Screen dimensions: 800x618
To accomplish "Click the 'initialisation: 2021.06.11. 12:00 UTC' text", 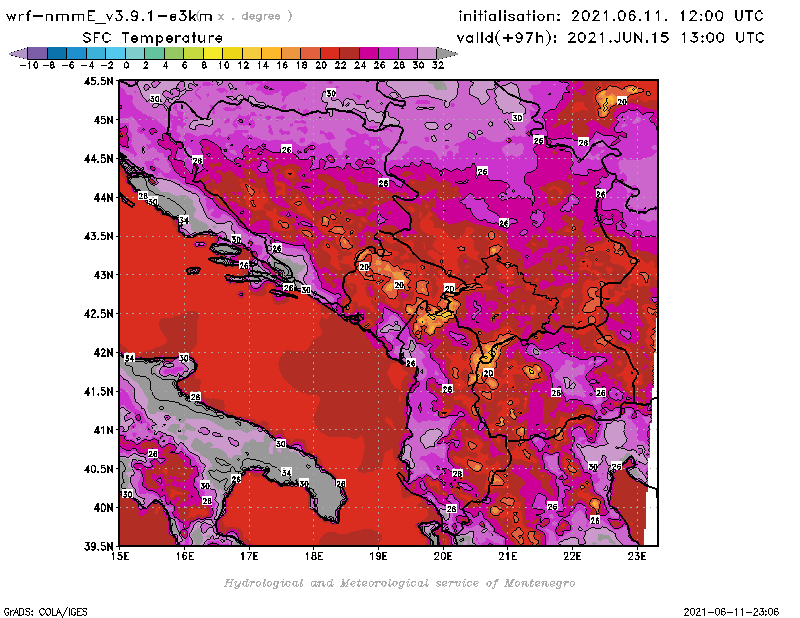I will click(x=611, y=16).
